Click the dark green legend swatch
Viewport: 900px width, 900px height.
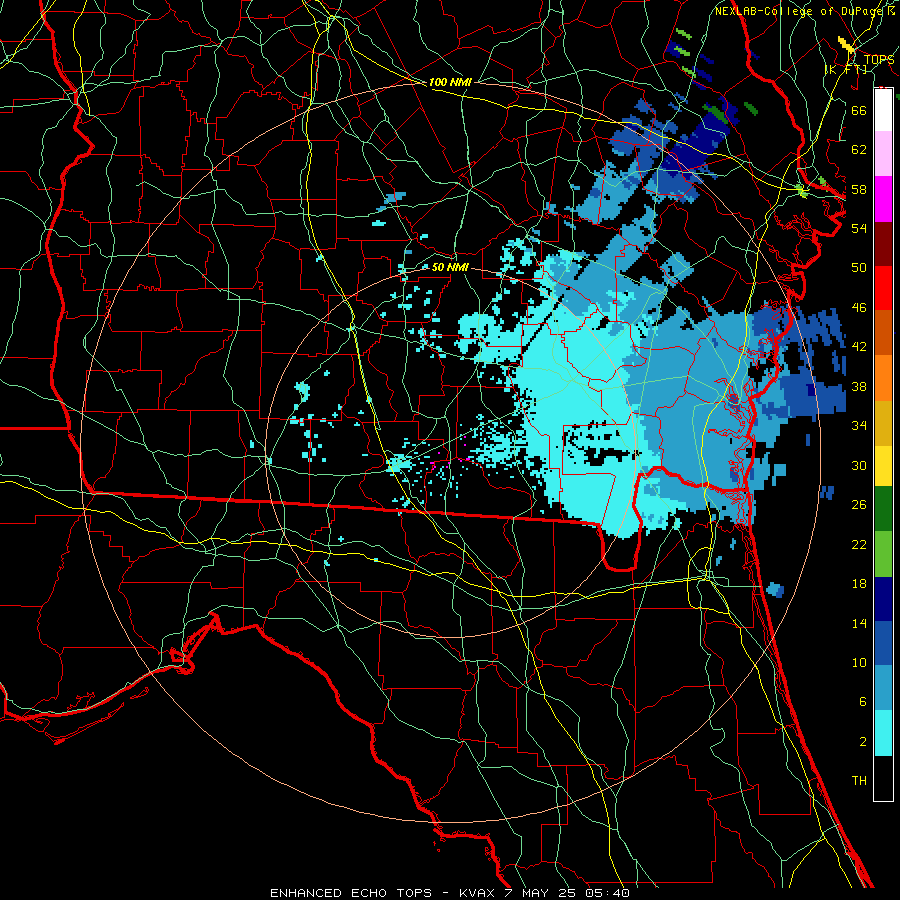pos(883,509)
